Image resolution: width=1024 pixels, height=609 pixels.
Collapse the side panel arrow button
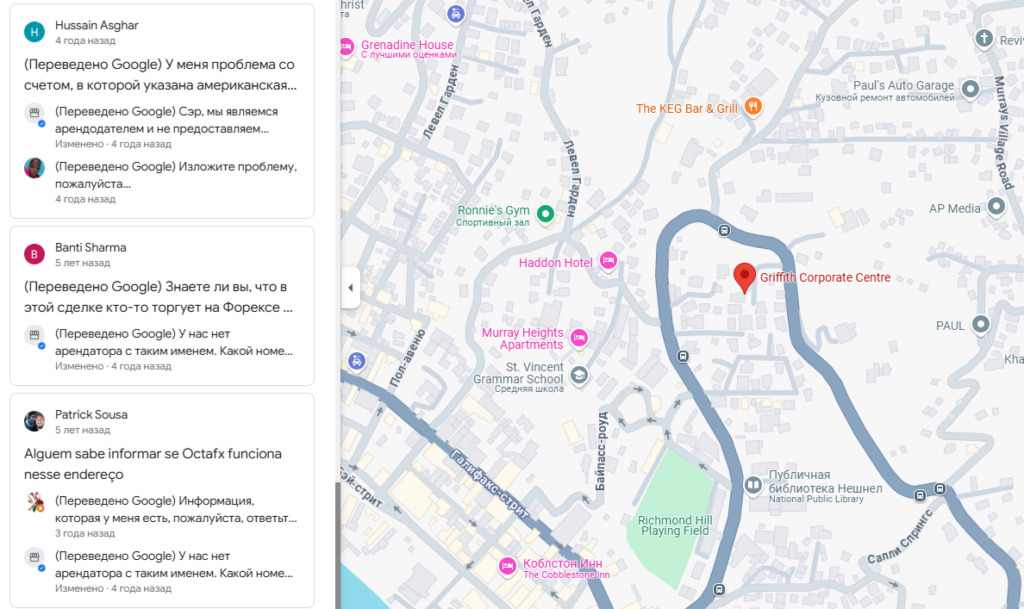click(351, 287)
